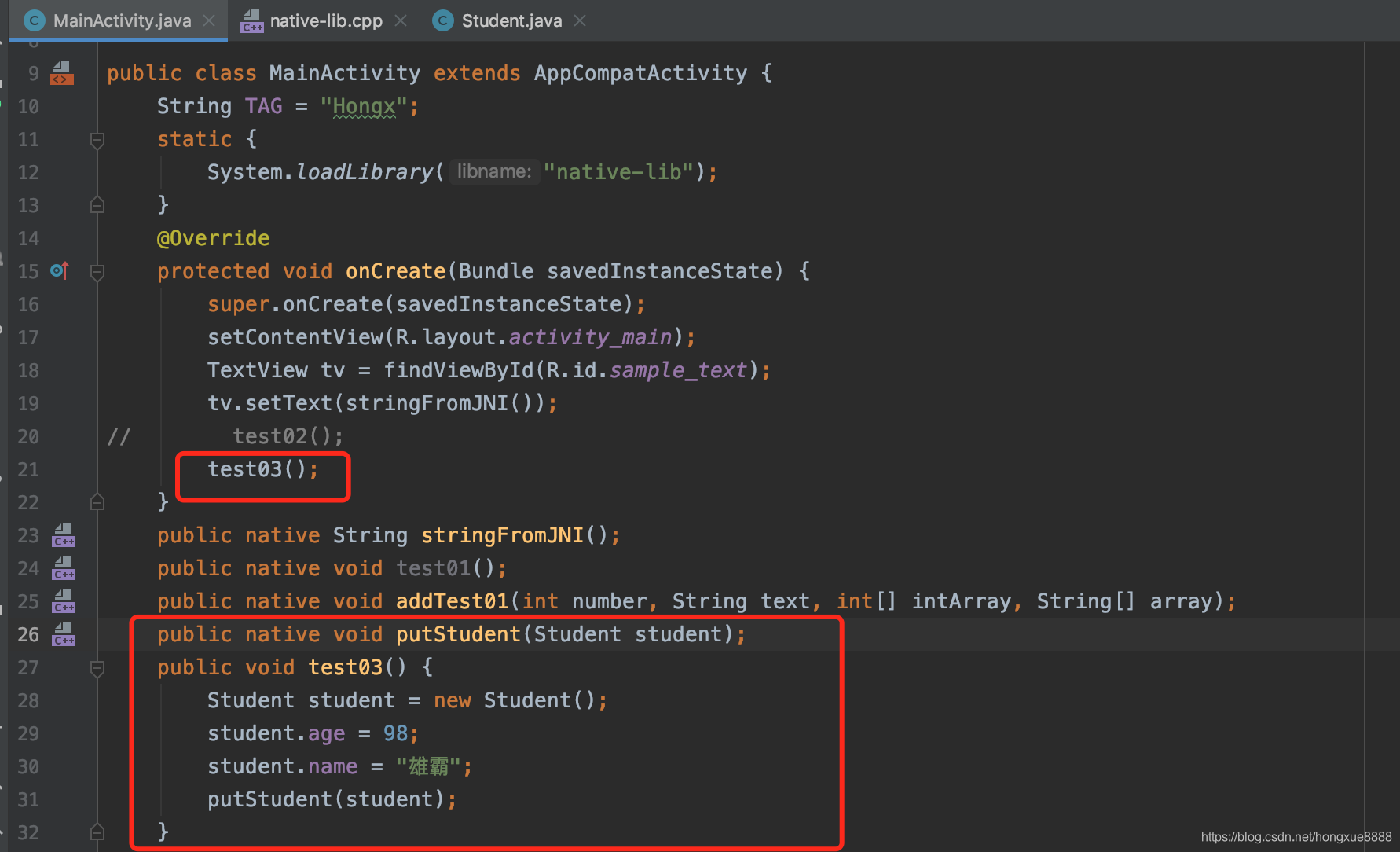Click new Student() on line 28
Screen dimensions: 1400x852
[x=515, y=700]
